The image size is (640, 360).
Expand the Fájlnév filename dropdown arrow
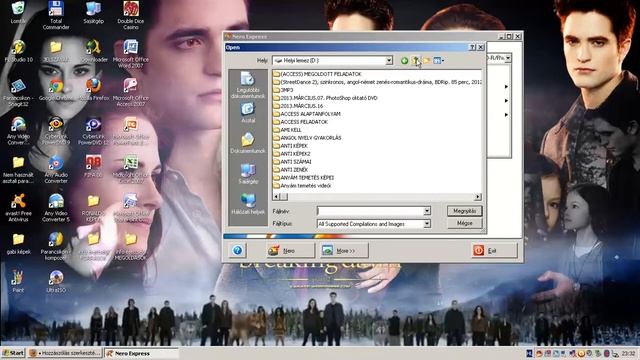pyautogui.click(x=427, y=211)
